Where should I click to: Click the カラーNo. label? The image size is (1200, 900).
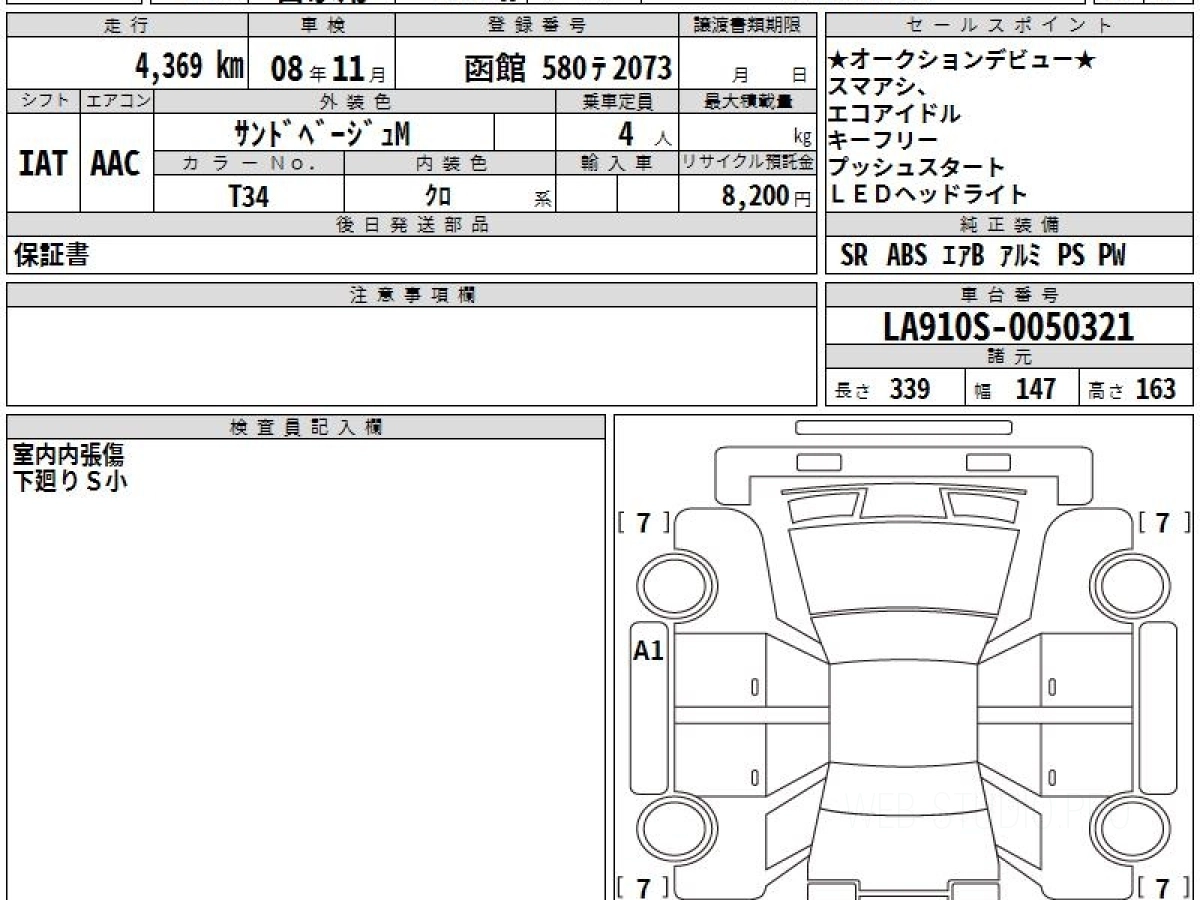pyautogui.click(x=249, y=163)
